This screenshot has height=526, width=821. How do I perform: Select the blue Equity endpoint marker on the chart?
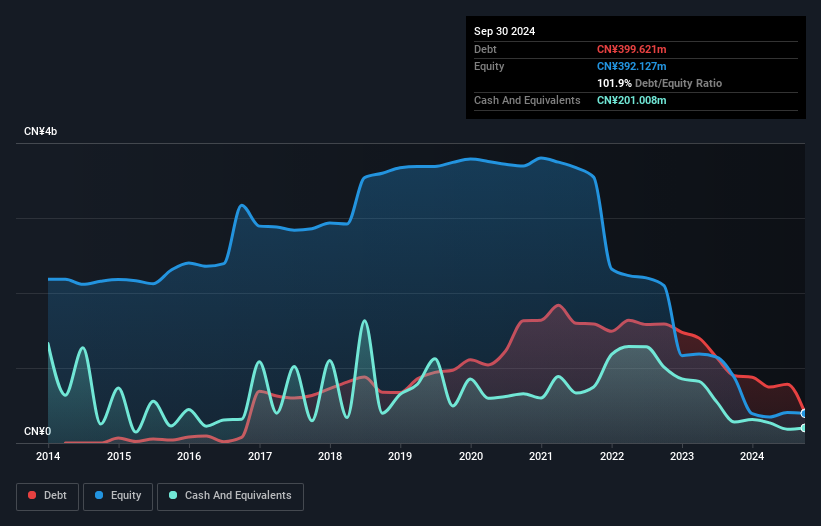point(804,413)
